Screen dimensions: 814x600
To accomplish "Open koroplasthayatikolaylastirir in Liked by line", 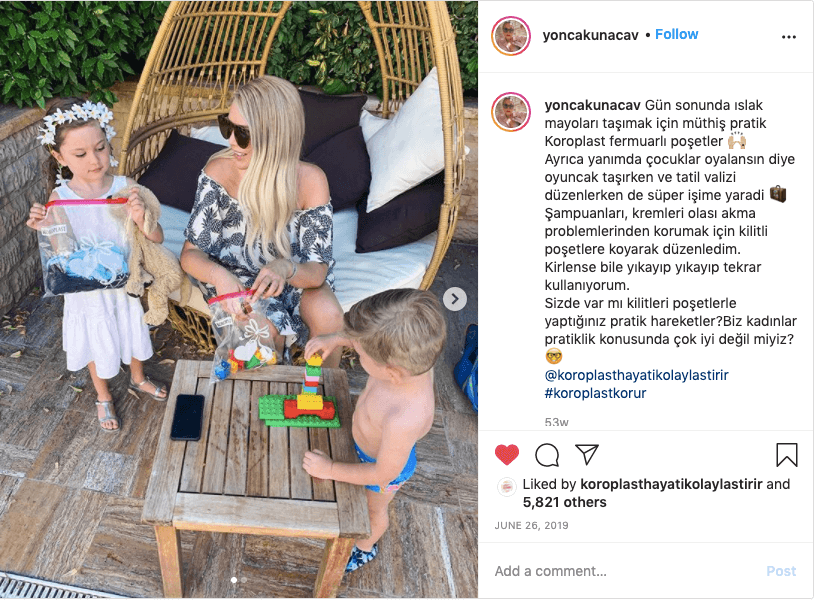I will 671,484.
